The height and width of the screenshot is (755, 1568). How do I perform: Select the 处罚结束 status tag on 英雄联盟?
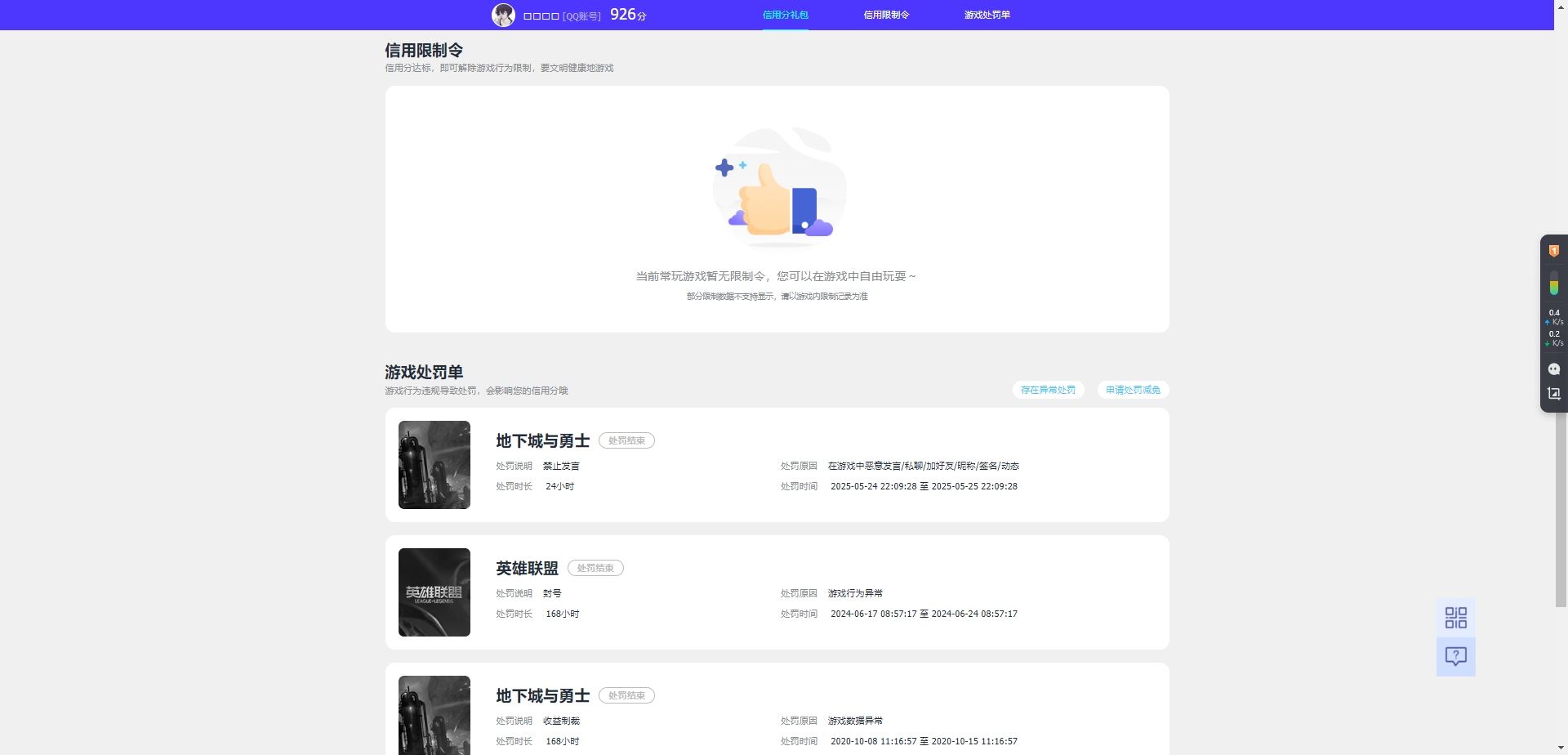(x=595, y=567)
